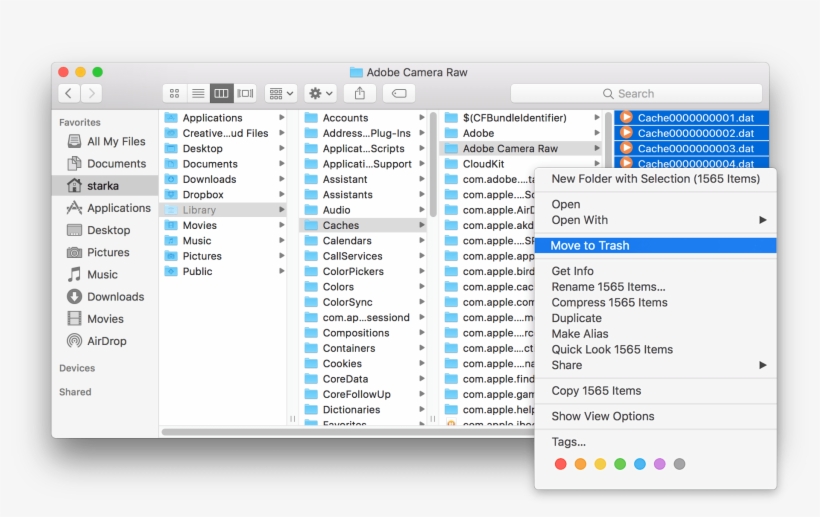Choose Compress 1565 Items
Image resolution: width=820 pixels, height=517 pixels.
[x=655, y=302]
